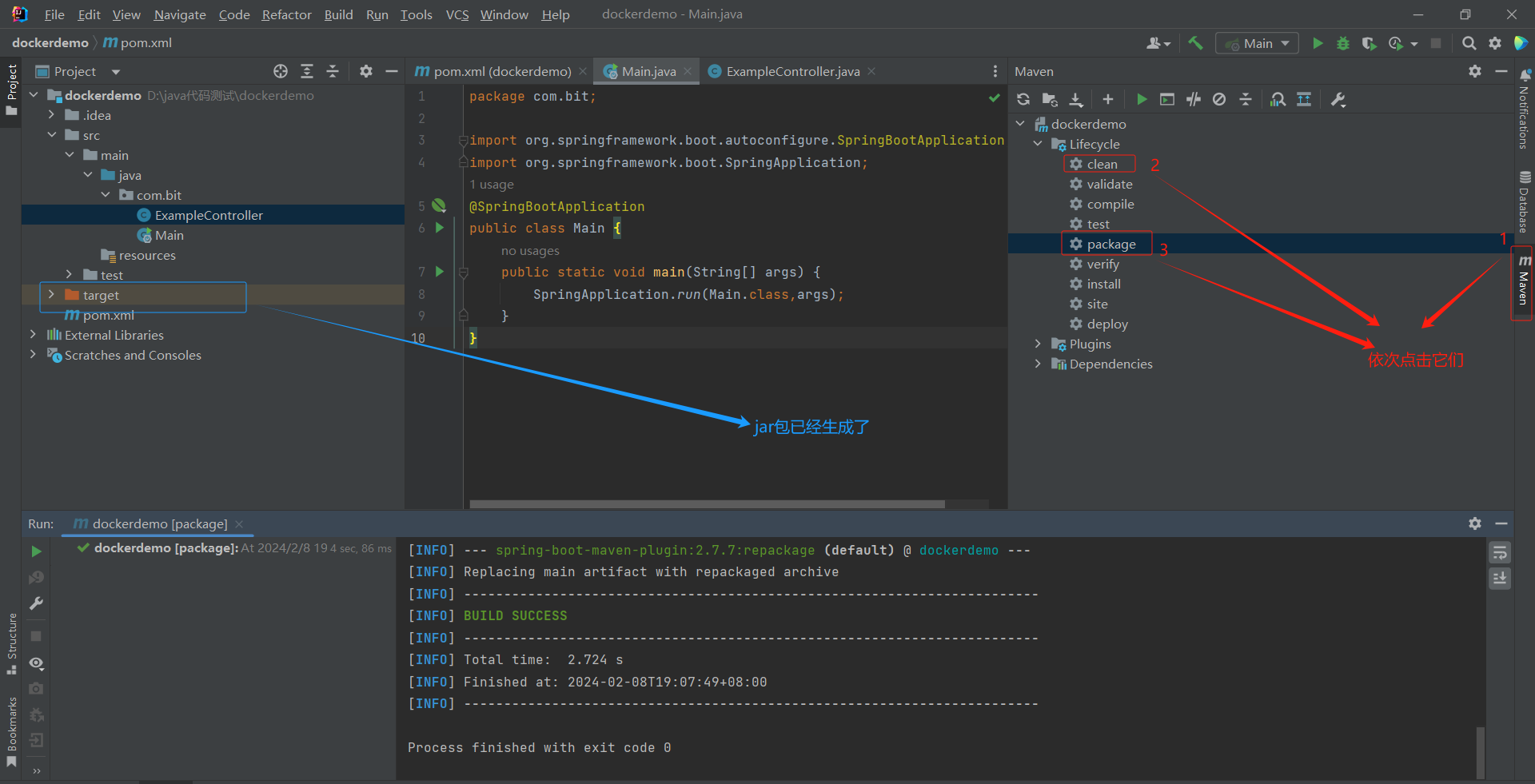Select the install lifecycle goal
Image resolution: width=1535 pixels, height=784 pixels.
1103,284
